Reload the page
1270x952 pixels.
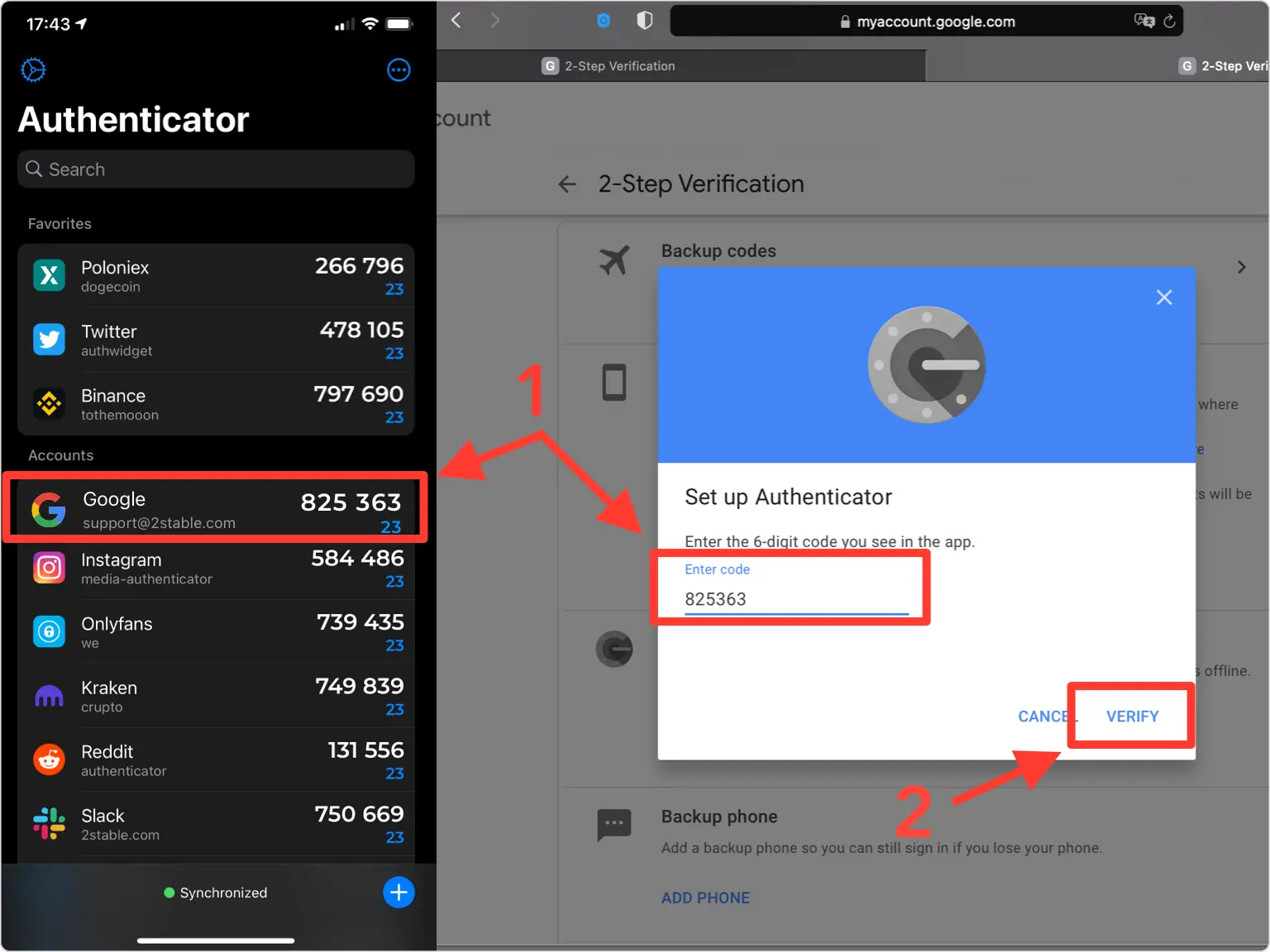pos(1169,21)
